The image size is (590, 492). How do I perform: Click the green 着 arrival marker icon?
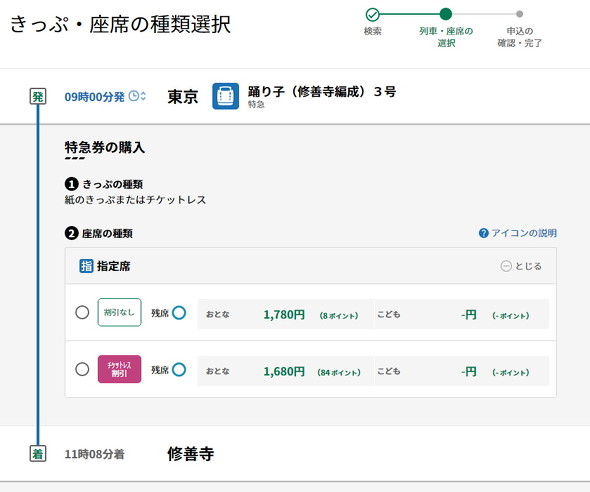click(38, 453)
